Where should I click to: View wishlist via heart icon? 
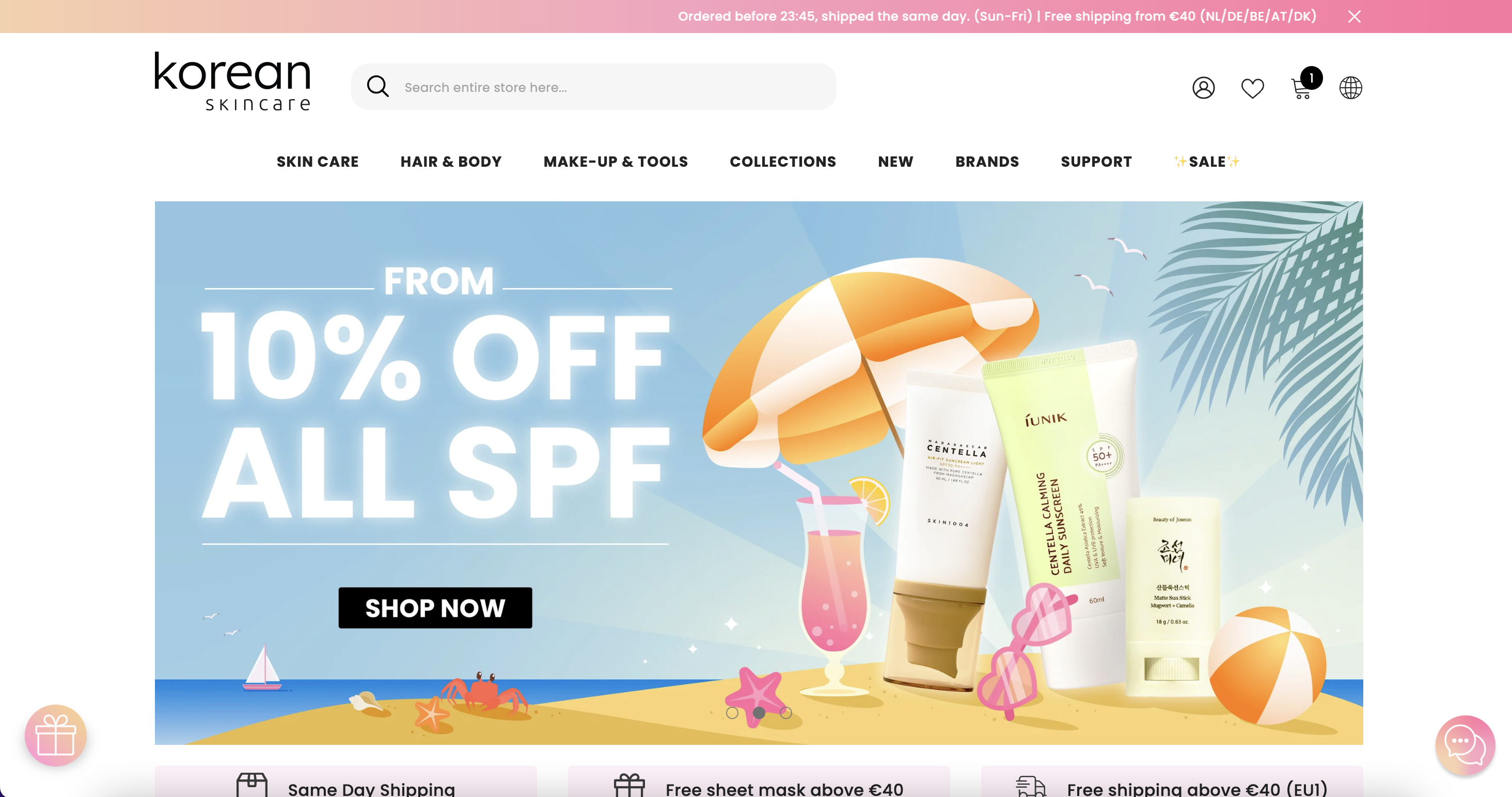[x=1252, y=88]
